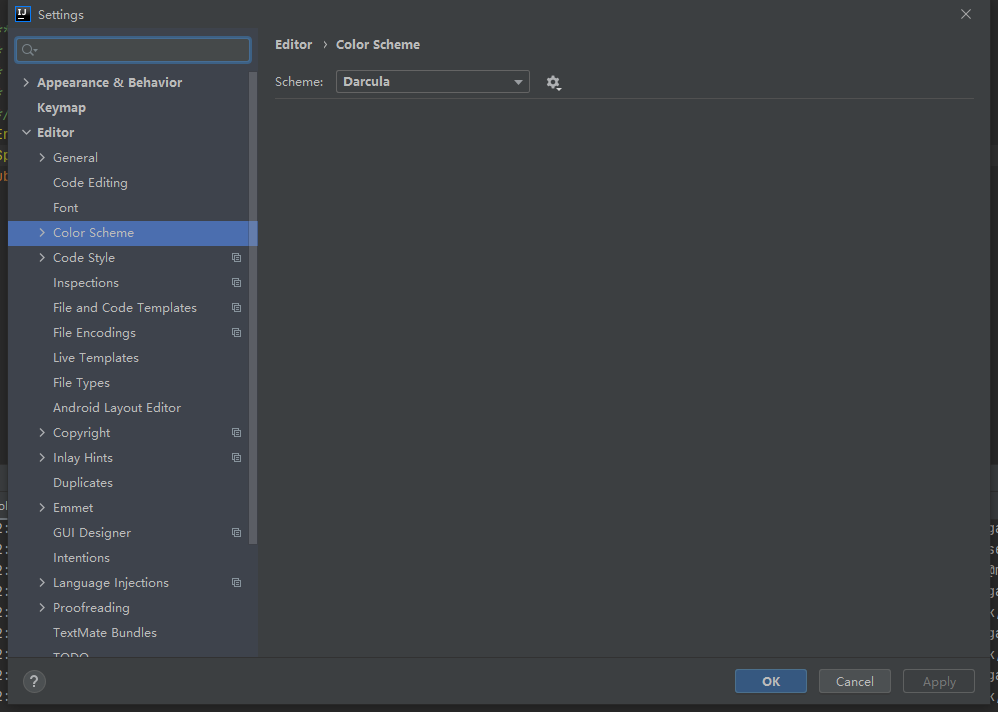The image size is (998, 712).
Task: Expand General under Editor
Action: [x=41, y=157]
